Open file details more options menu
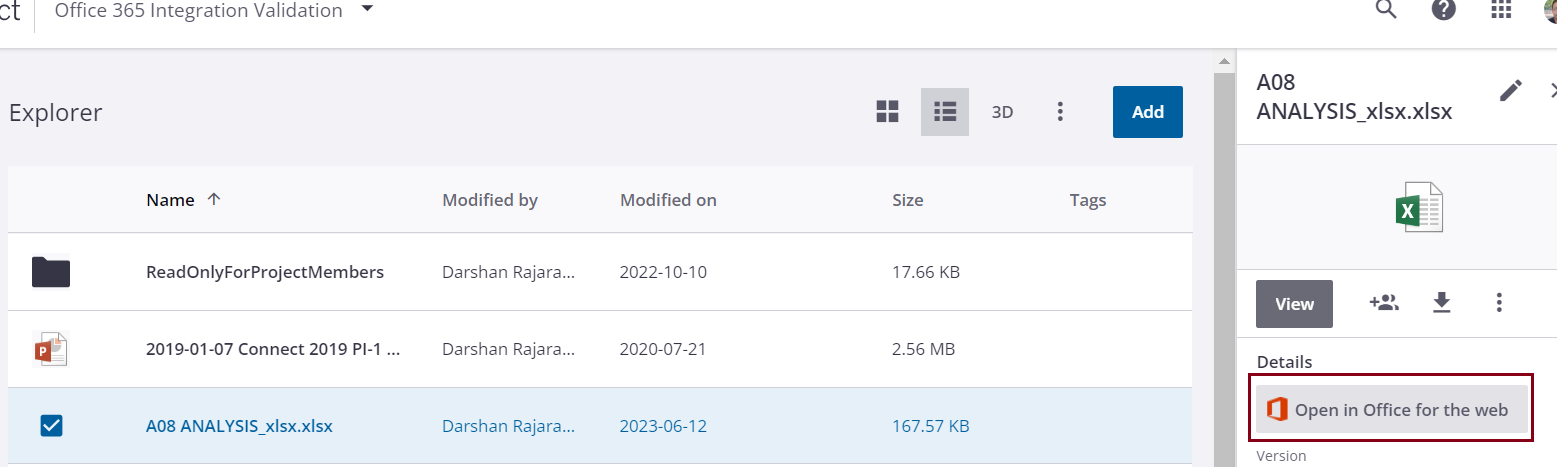 coord(1499,303)
